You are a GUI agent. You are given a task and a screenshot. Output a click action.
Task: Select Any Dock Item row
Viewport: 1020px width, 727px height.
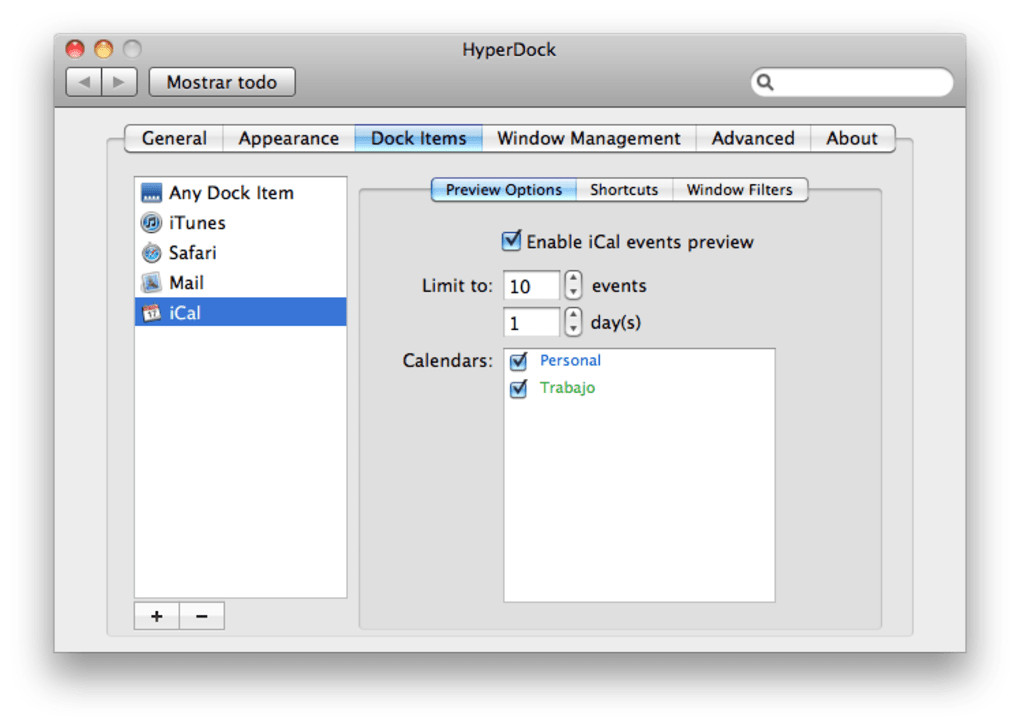pyautogui.click(x=240, y=192)
